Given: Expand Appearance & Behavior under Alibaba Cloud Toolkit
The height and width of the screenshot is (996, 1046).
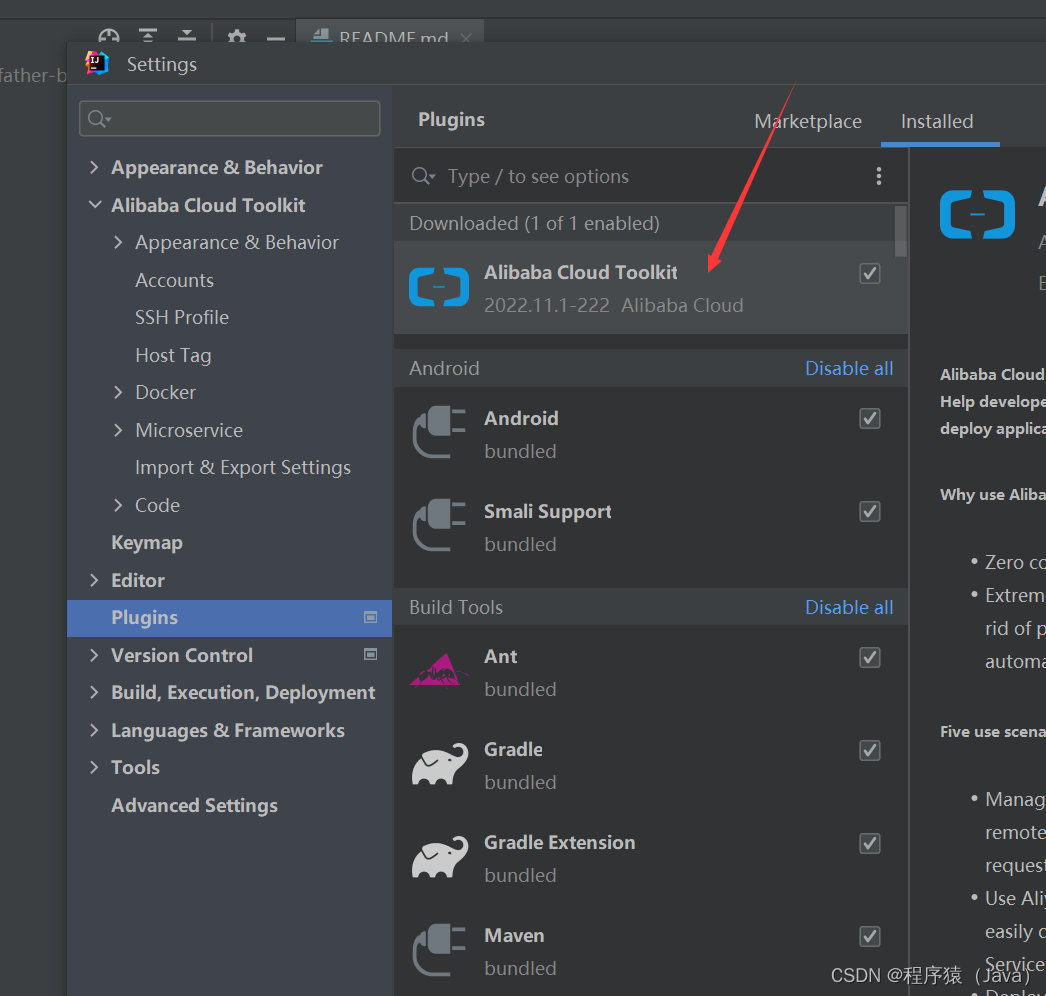Looking at the screenshot, I should click(118, 242).
